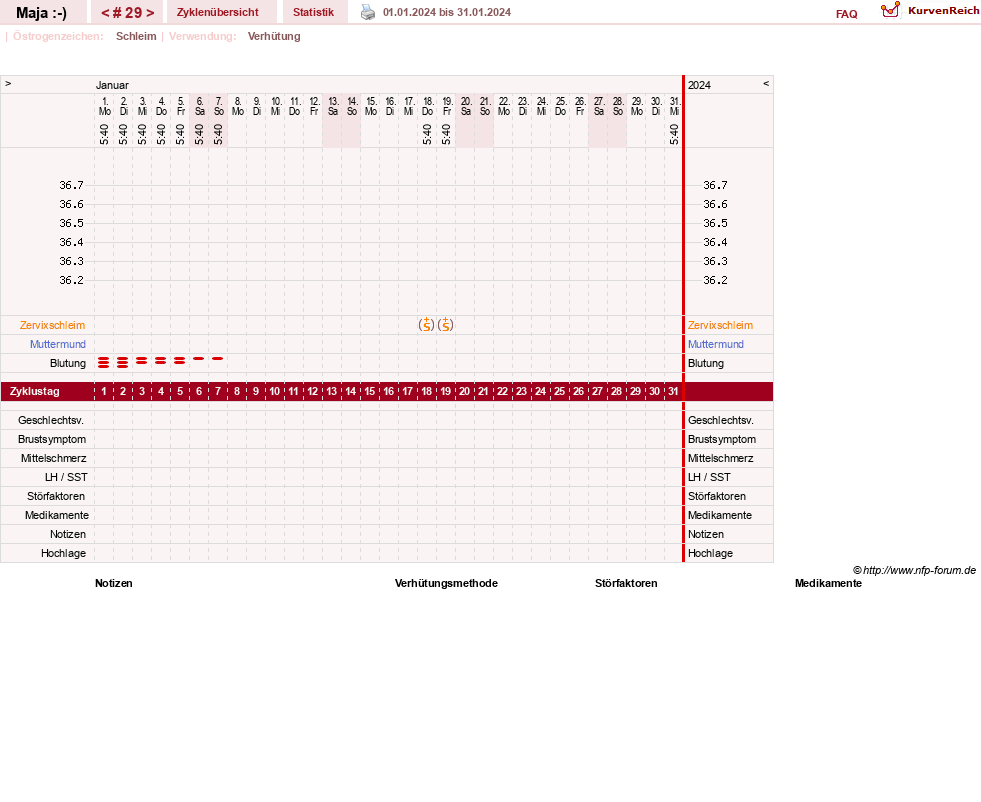Click the left Brustsymptom row label

(x=52, y=439)
